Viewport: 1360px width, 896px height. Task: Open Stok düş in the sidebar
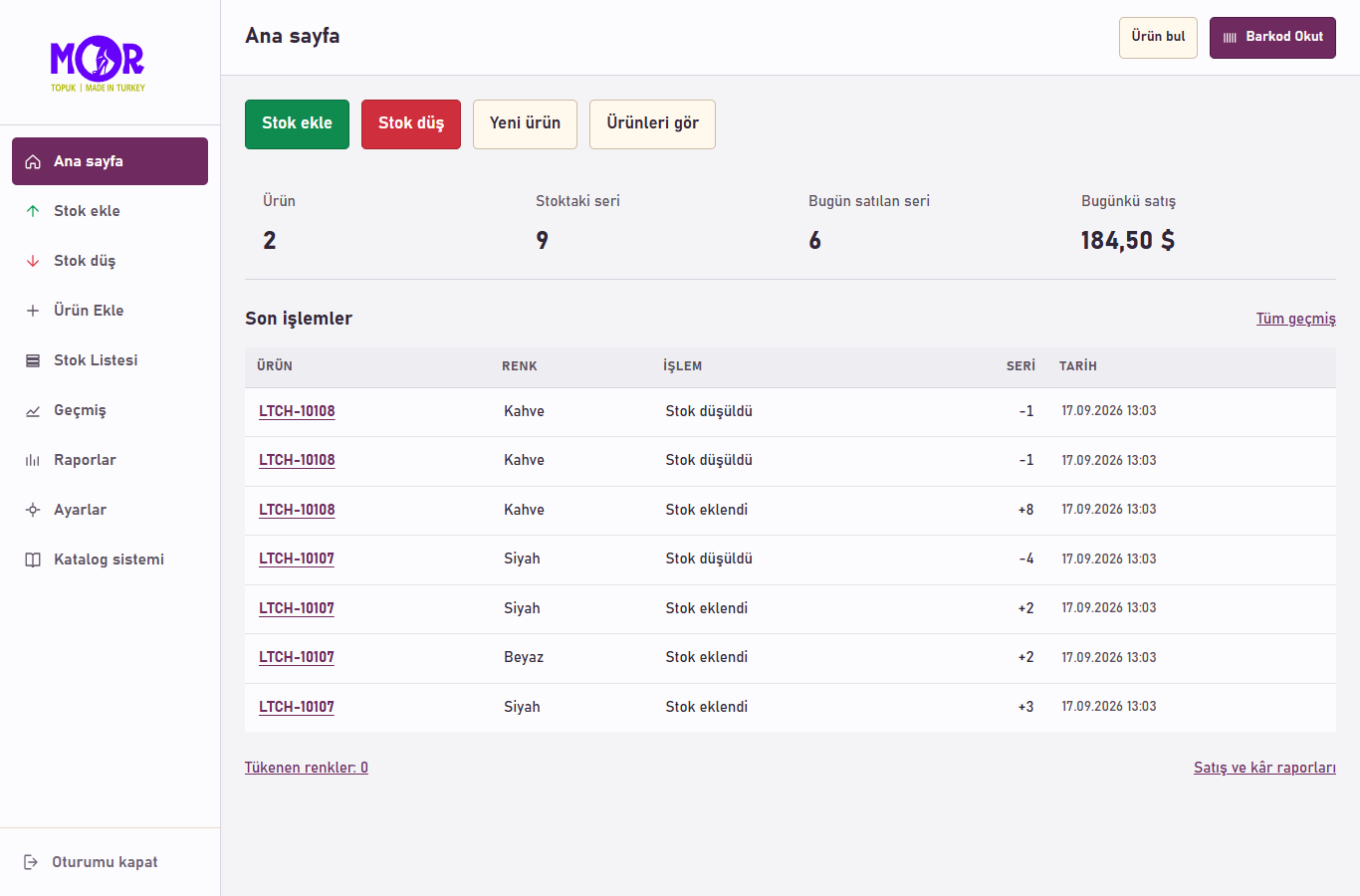tap(110, 261)
